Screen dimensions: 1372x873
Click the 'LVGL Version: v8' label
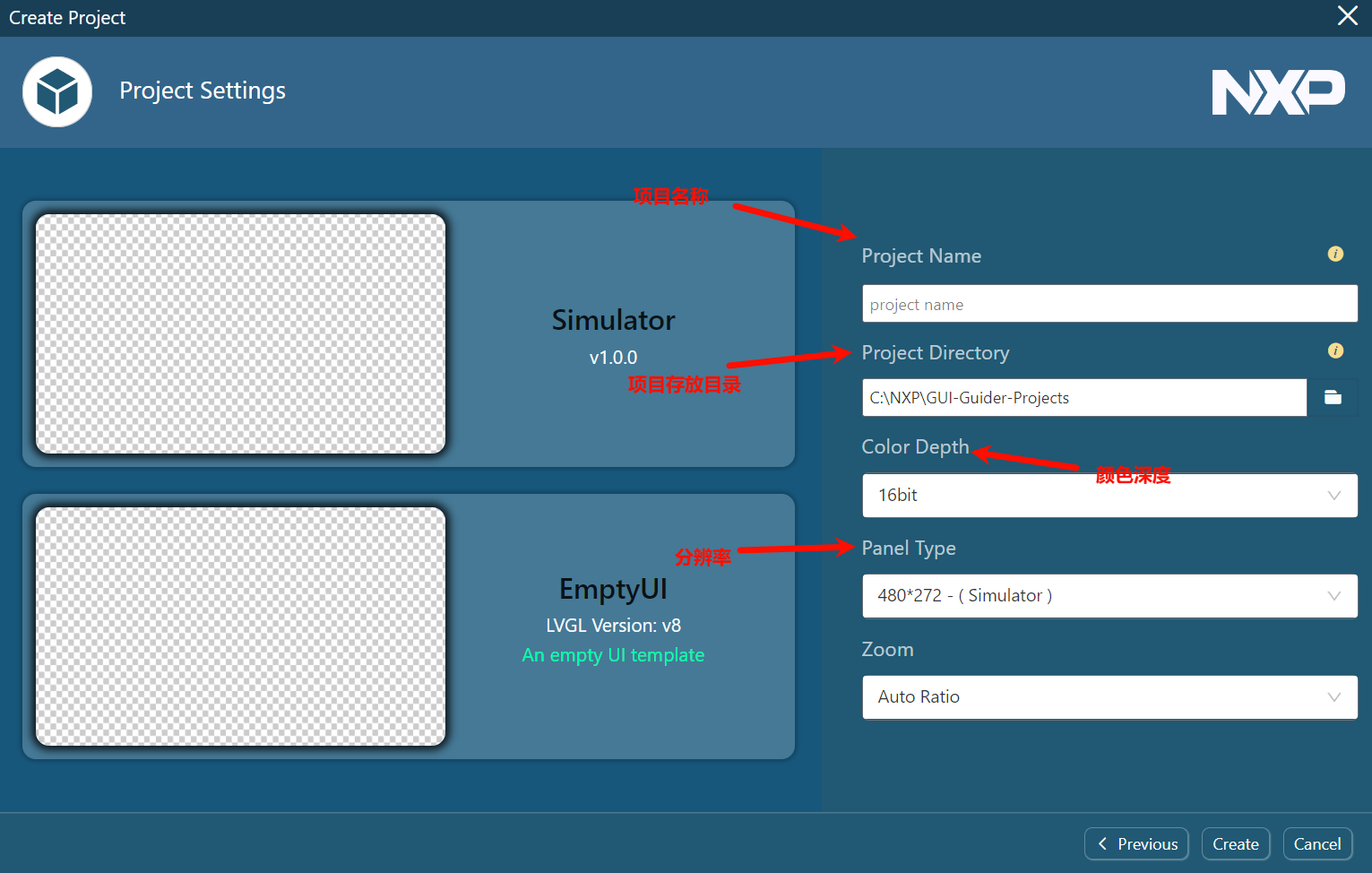coord(613,626)
